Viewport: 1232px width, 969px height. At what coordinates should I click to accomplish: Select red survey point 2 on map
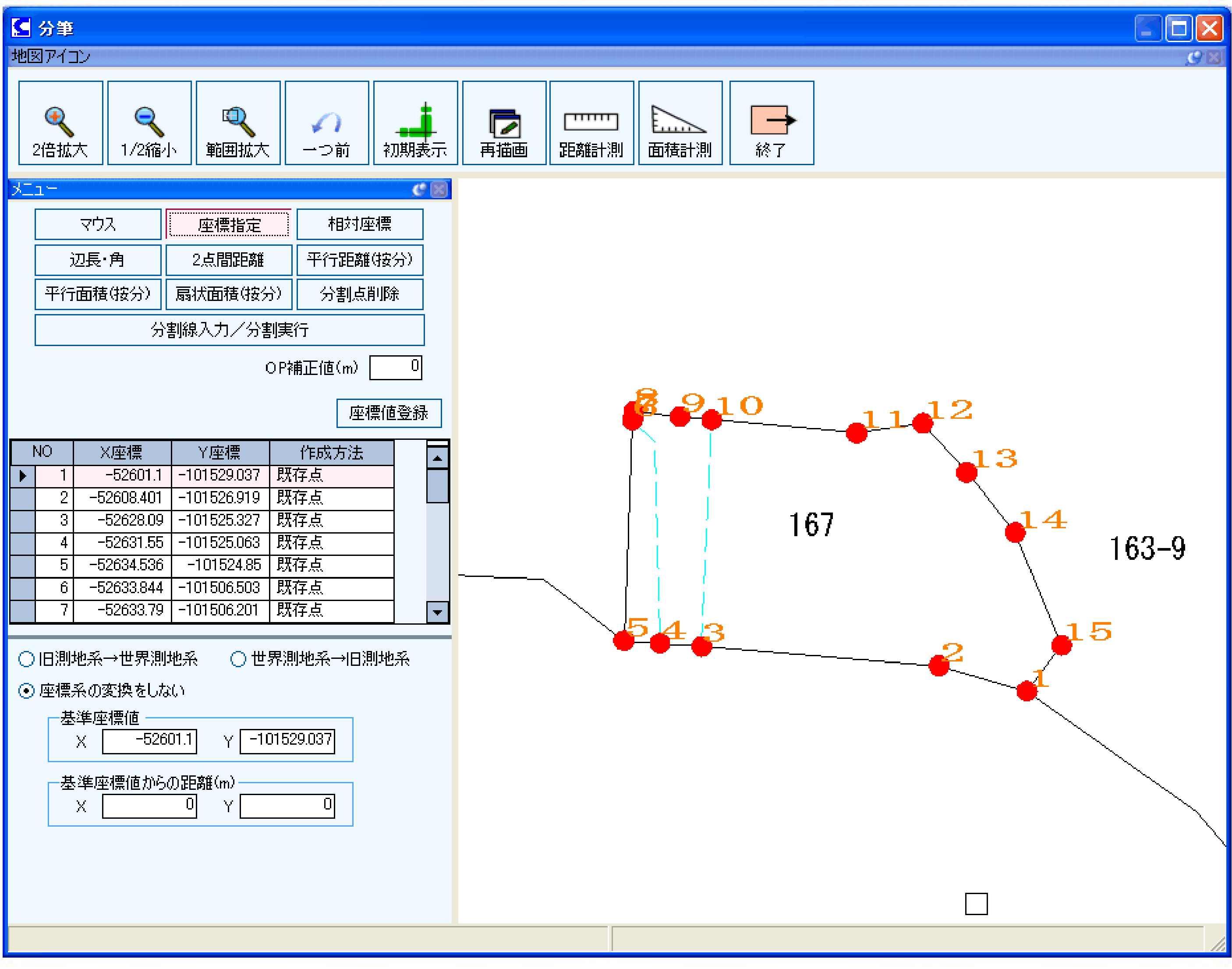[x=938, y=665]
